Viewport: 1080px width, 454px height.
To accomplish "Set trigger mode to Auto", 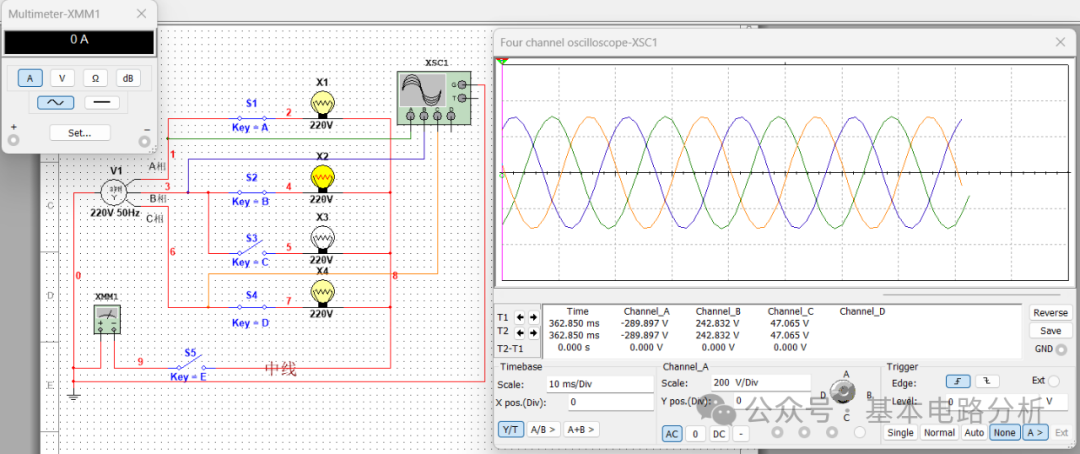I will [974, 433].
